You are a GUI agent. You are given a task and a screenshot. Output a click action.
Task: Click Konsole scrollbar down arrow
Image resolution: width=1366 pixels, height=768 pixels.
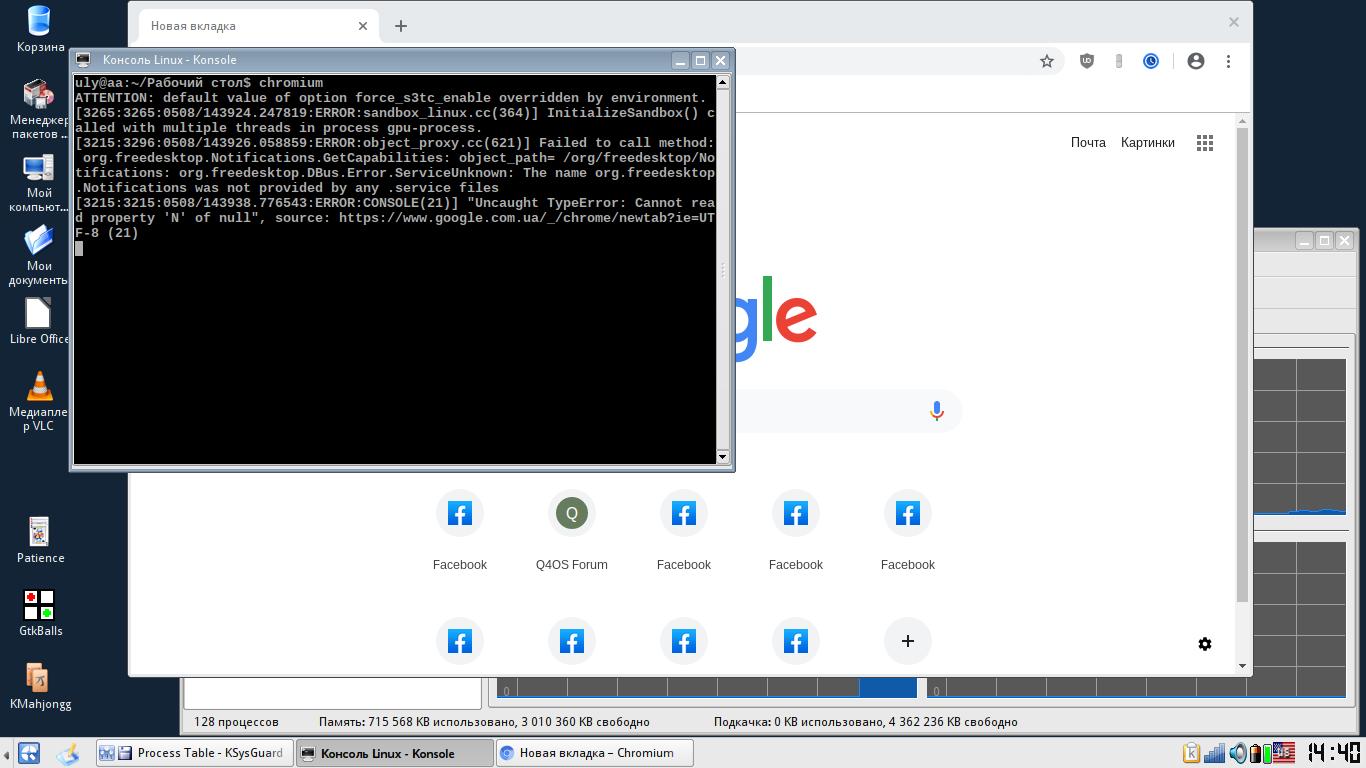[x=723, y=457]
